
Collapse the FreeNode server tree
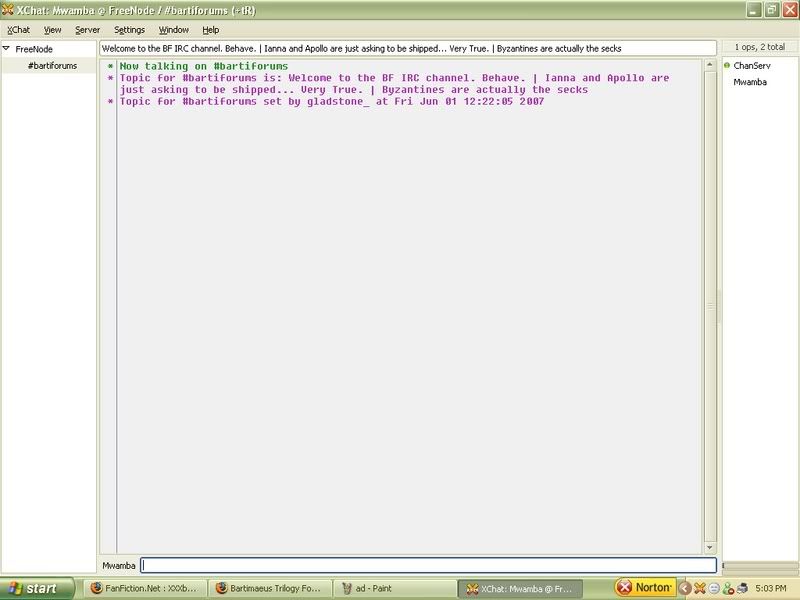(6, 48)
